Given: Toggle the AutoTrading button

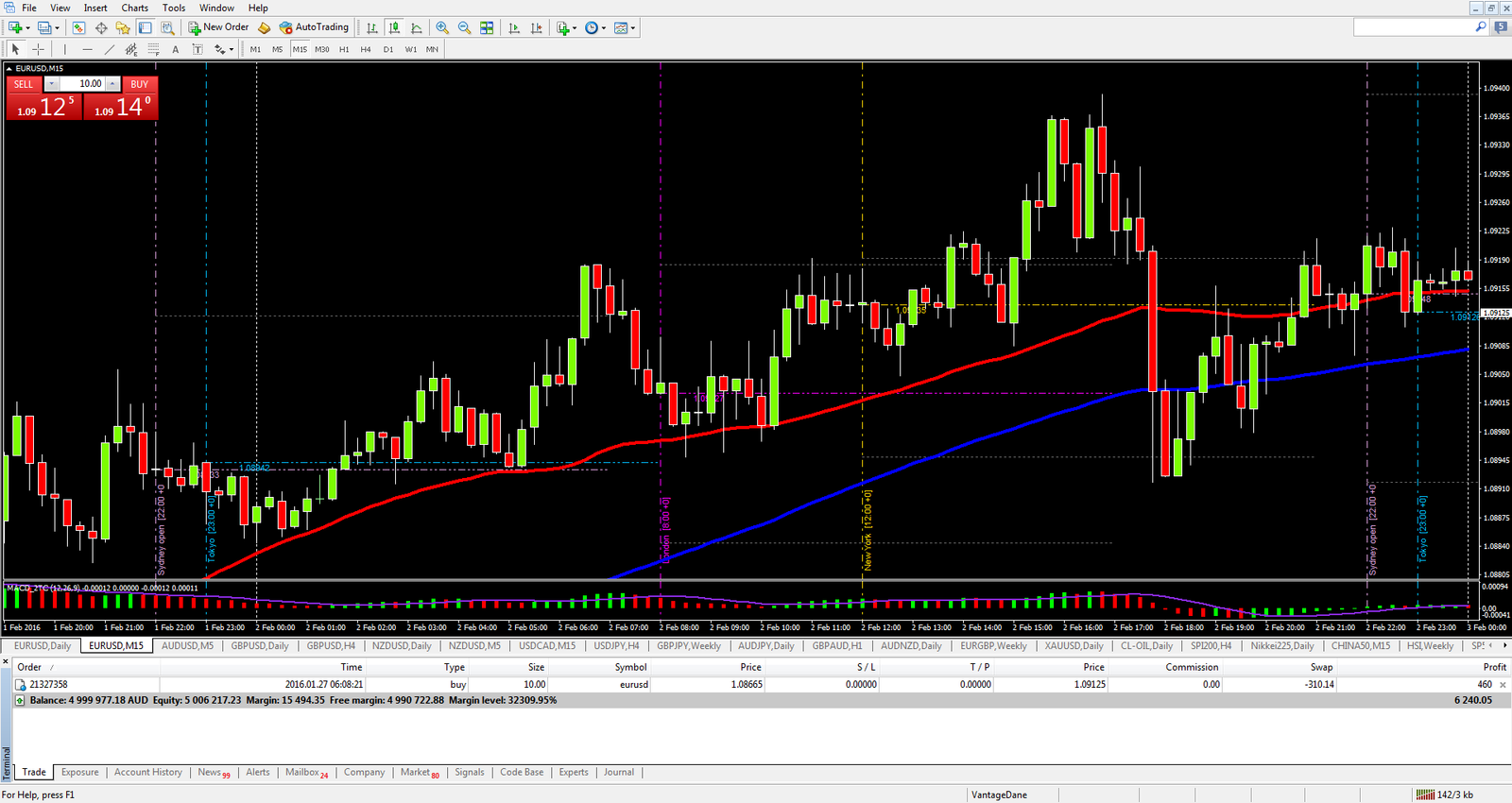Looking at the screenshot, I should click(x=314, y=27).
